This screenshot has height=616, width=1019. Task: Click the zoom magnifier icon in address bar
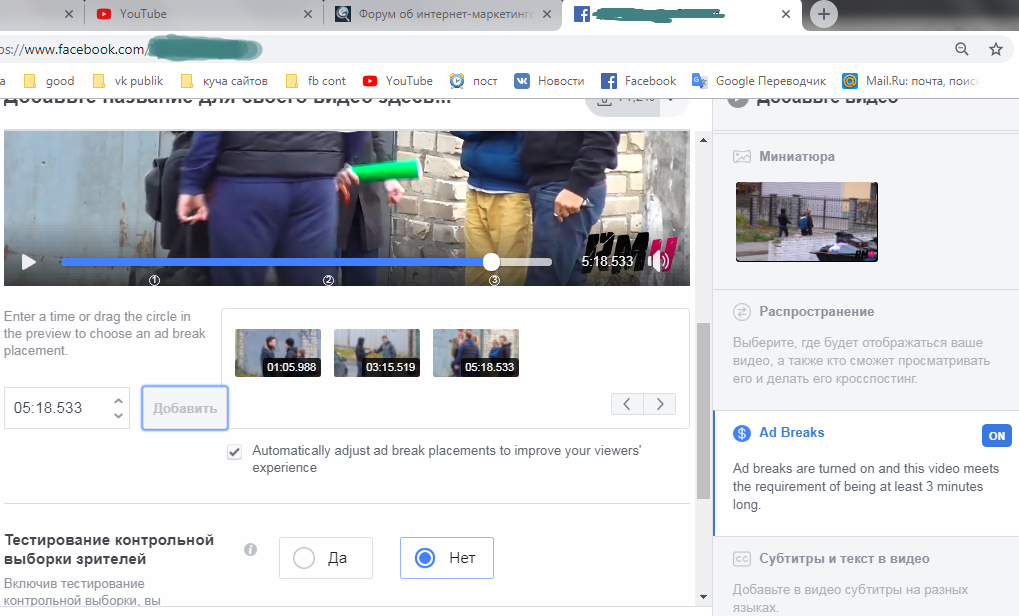[x=962, y=49]
